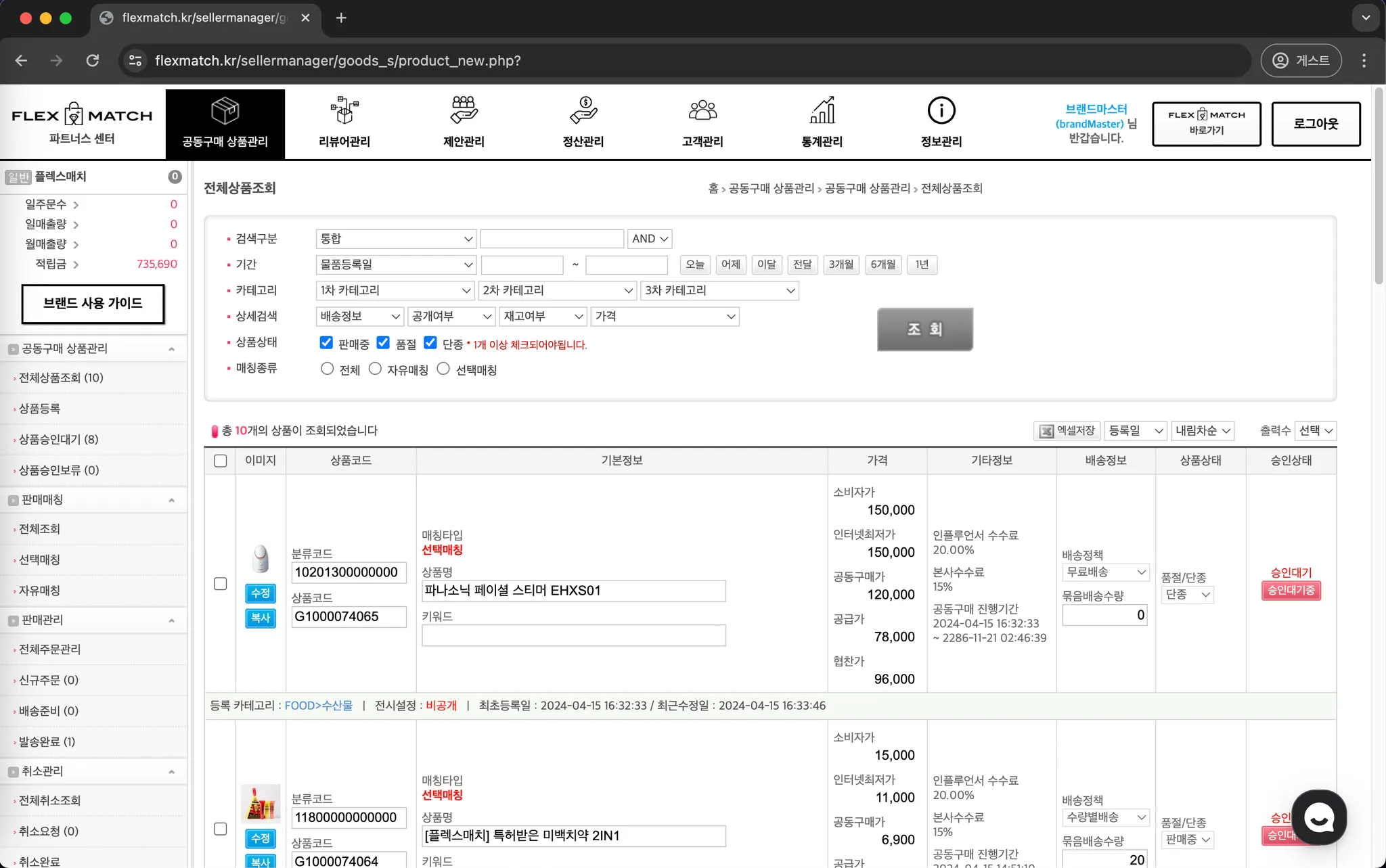Expand the 배송정보 filter dropdown
This screenshot has width=1386, height=868.
click(360, 317)
